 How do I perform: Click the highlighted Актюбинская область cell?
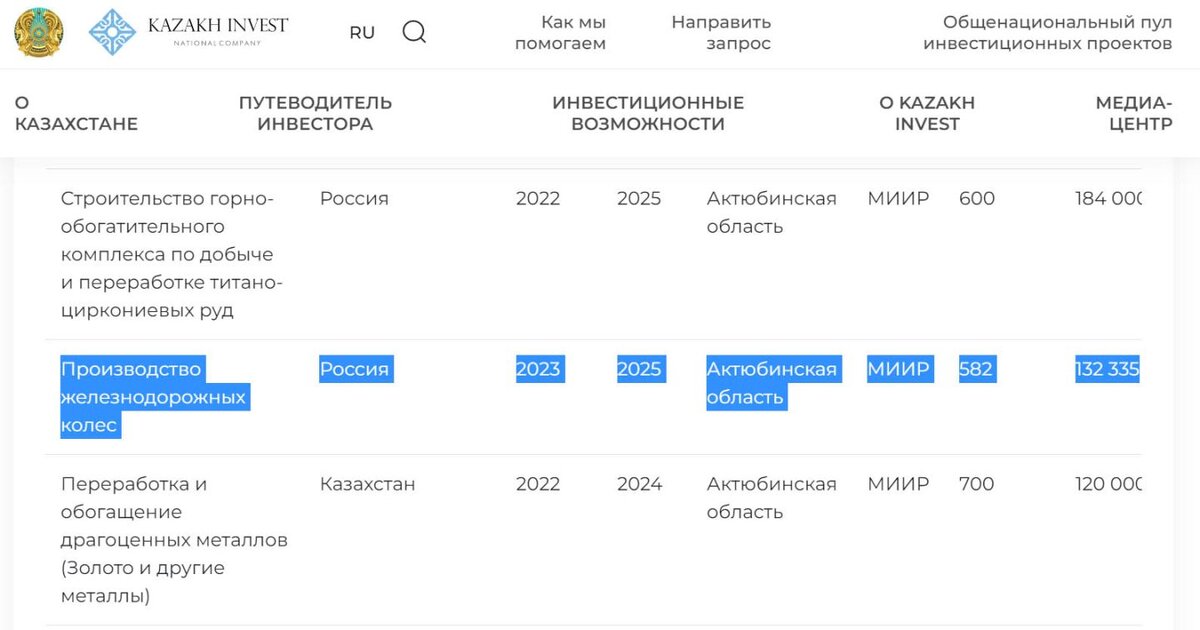click(x=772, y=383)
